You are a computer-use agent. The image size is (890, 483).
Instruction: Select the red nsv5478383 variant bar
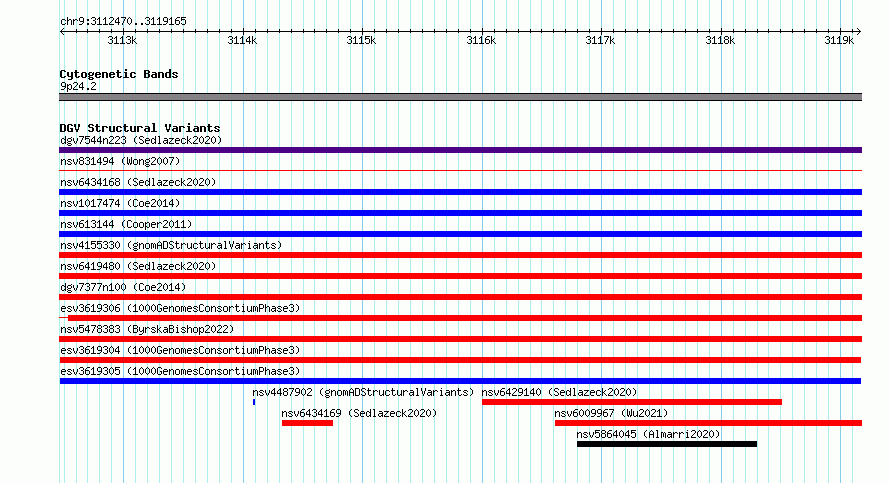pos(460,339)
